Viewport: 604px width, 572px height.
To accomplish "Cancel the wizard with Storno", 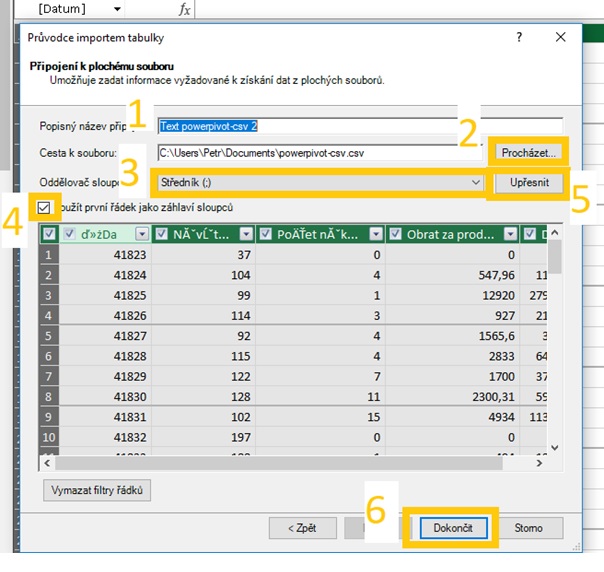I will point(528,528).
